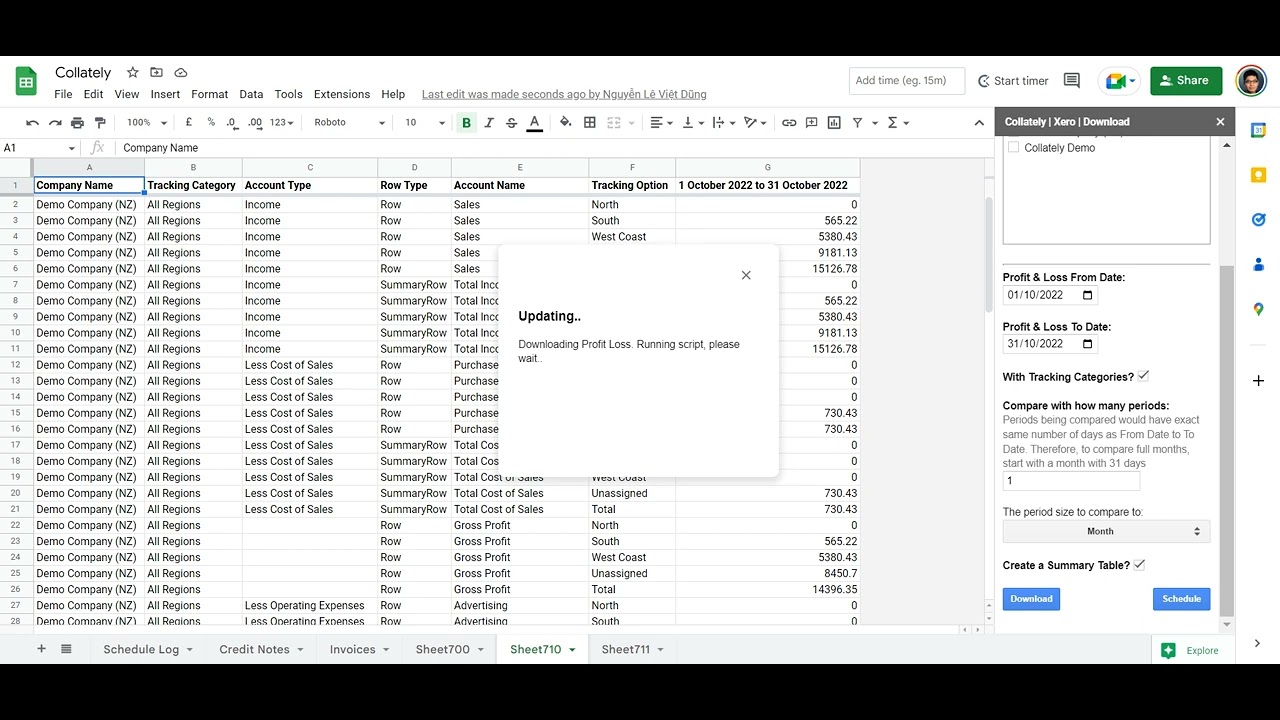This screenshot has width=1280, height=720.
Task: Toggle With Tracking Categories checkbox
Action: click(1143, 376)
